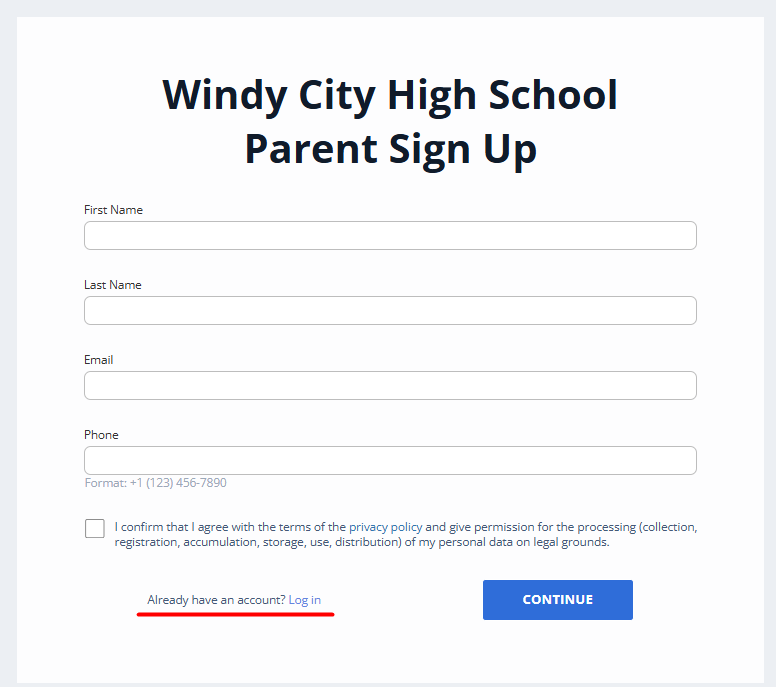This screenshot has width=776, height=687.
Task: Click the Already have an account text
Action: pyautogui.click(x=216, y=600)
